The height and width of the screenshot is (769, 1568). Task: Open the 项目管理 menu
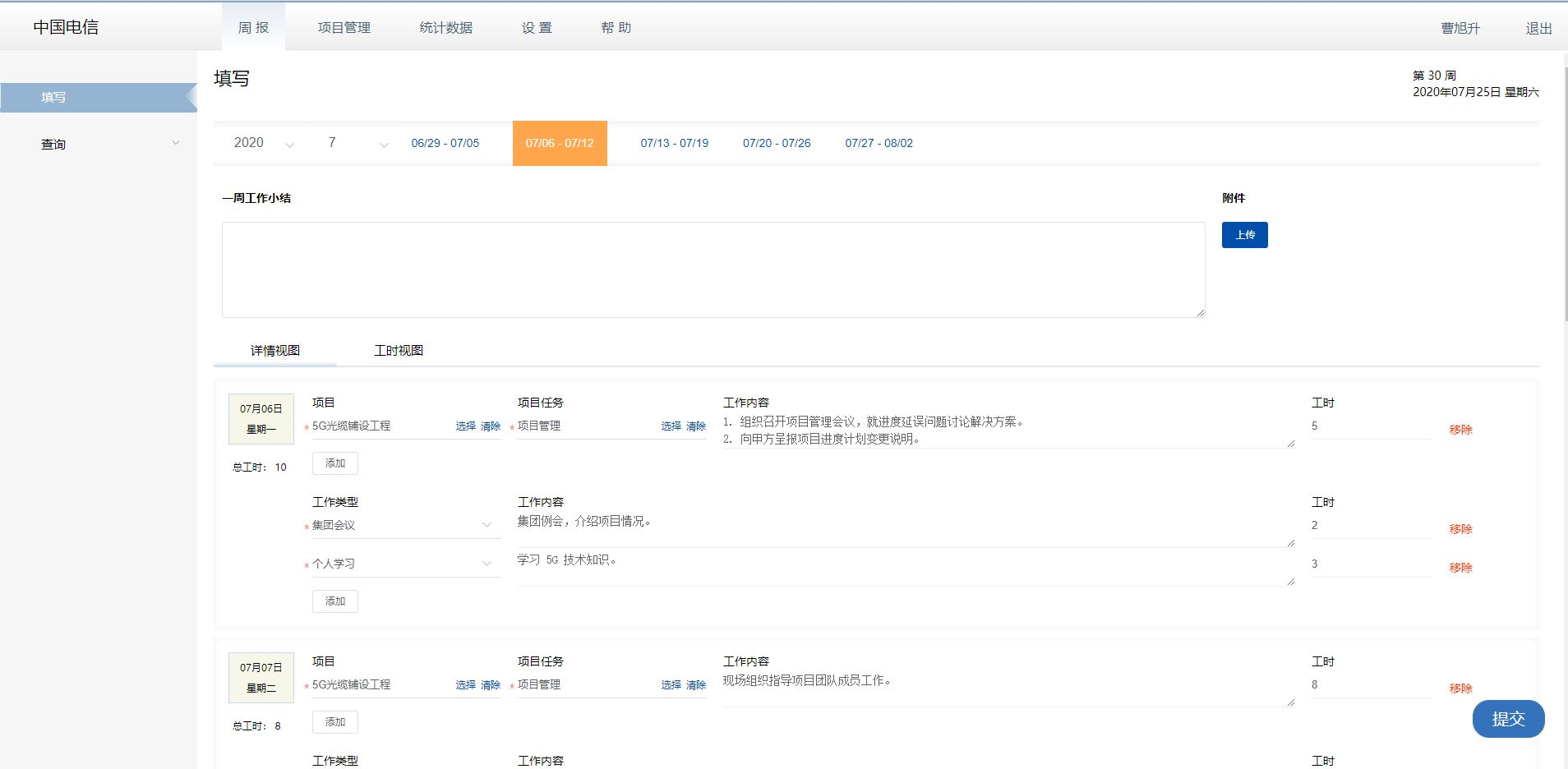tap(344, 27)
